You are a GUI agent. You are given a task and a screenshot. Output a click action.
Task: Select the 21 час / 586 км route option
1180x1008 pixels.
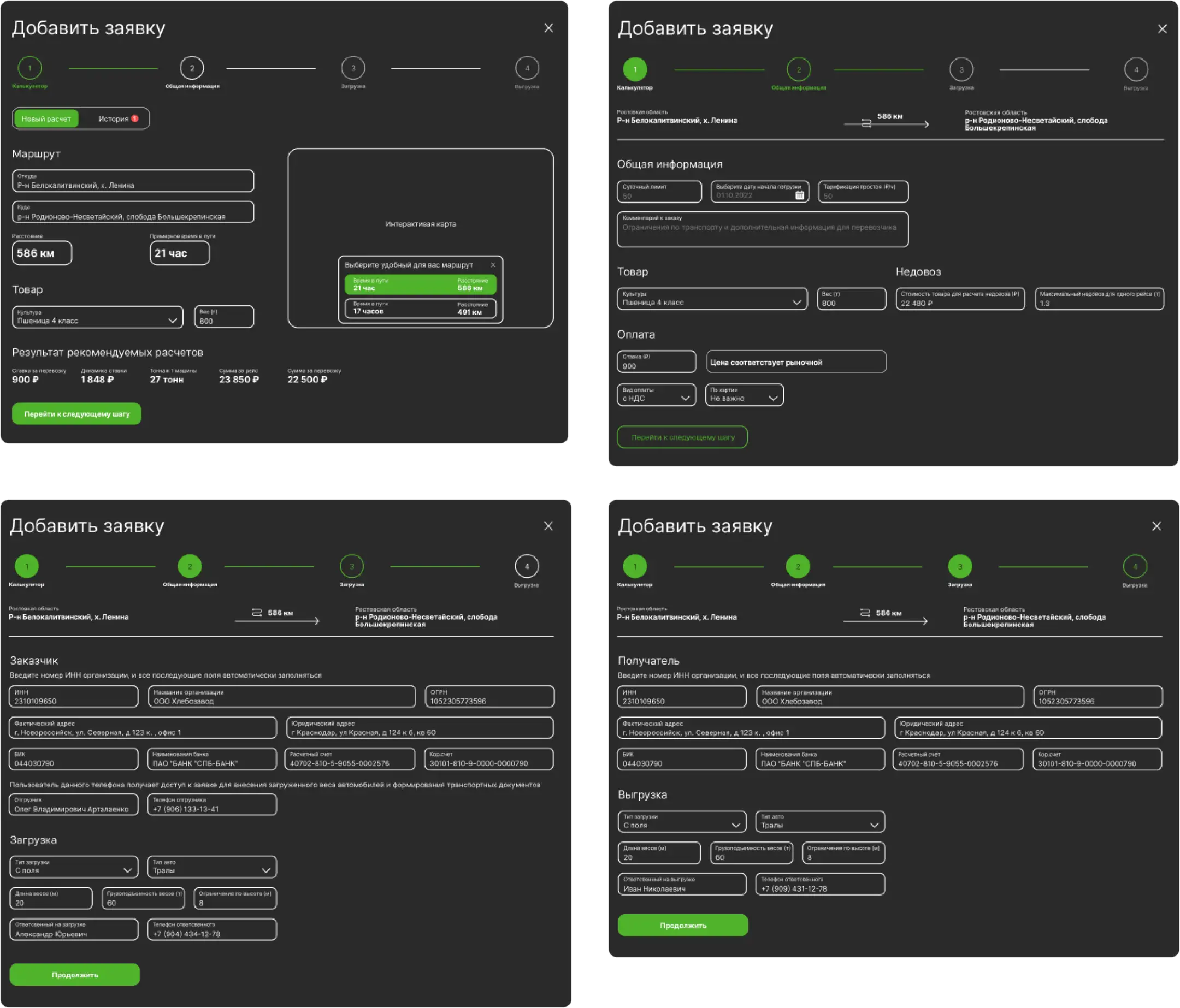(x=420, y=284)
